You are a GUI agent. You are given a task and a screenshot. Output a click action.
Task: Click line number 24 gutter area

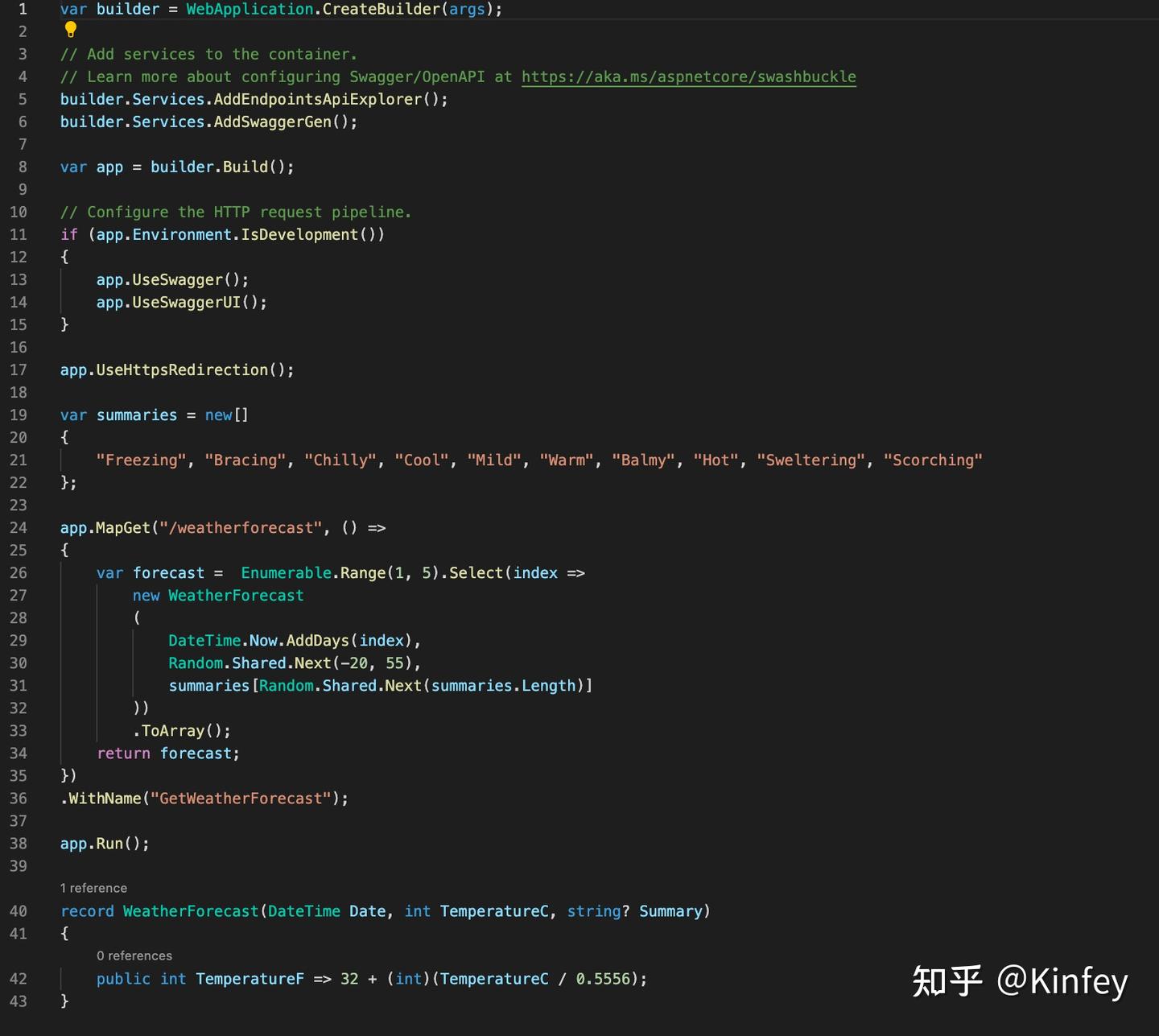tap(18, 527)
